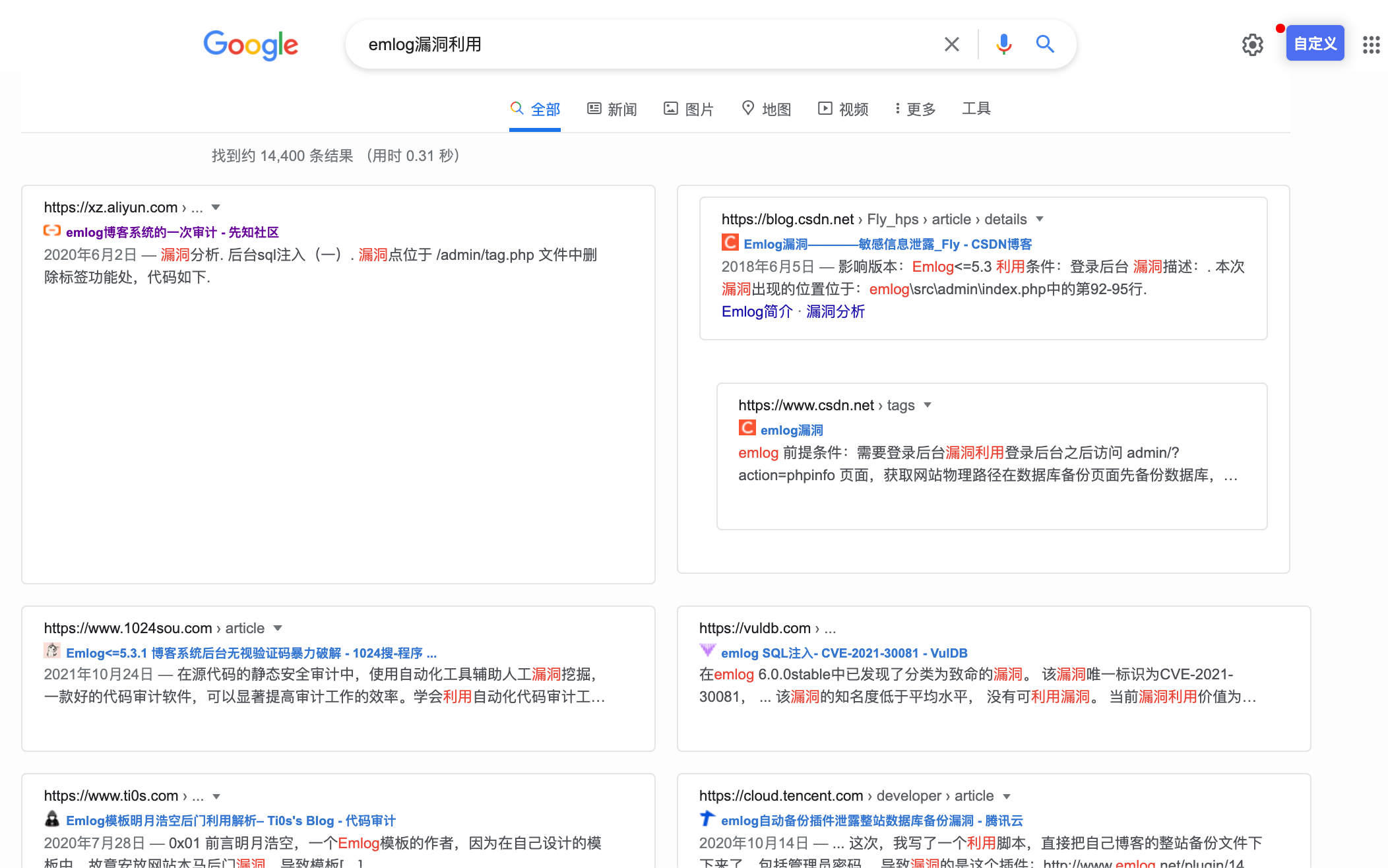Open settings gear icon

click(1252, 45)
